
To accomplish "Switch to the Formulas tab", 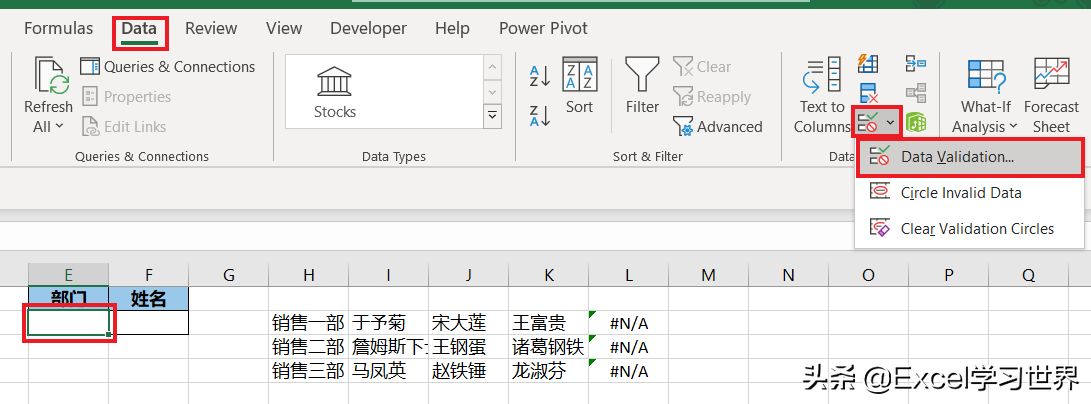I will coord(58,28).
